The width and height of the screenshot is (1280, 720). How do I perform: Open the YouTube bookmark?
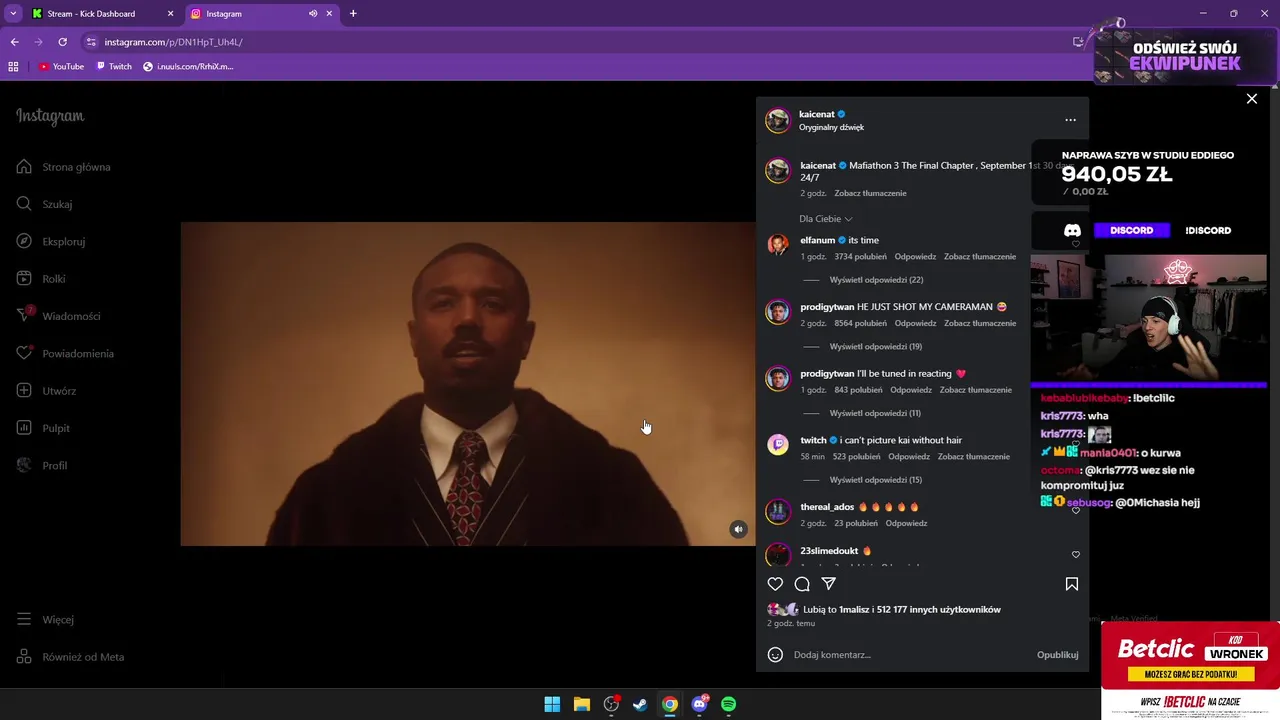[61, 66]
